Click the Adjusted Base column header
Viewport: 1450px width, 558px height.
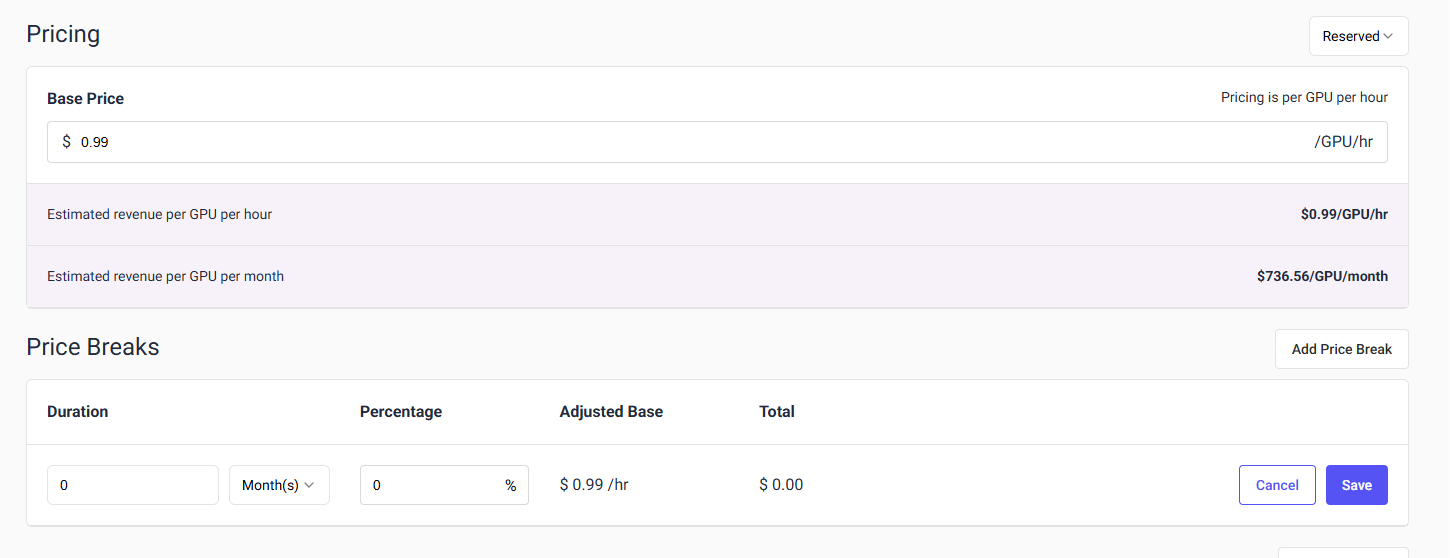tap(611, 411)
